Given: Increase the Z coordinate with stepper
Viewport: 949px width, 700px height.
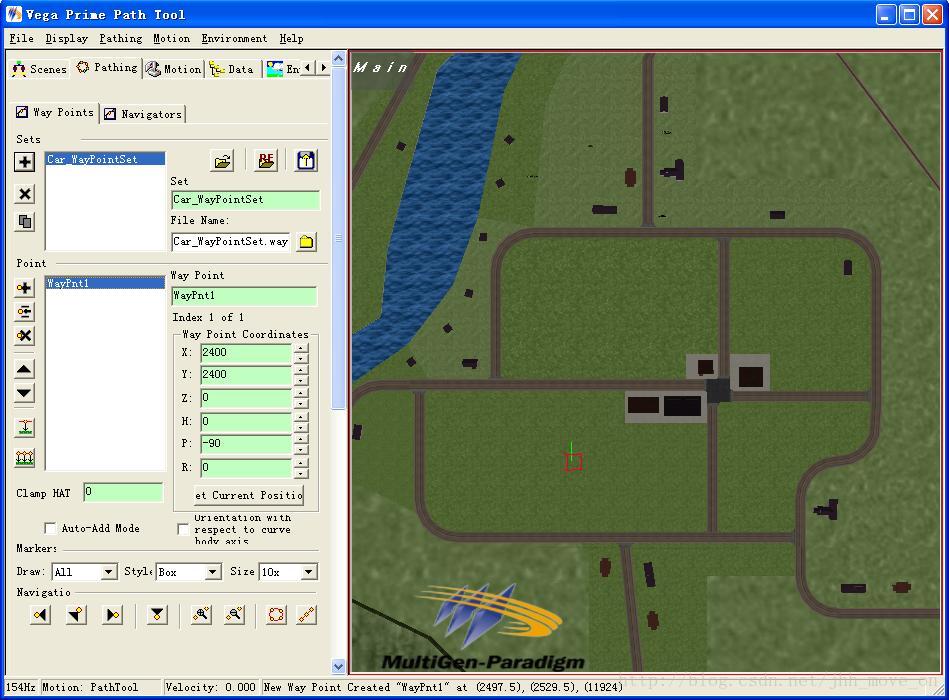Looking at the screenshot, I should pos(301,393).
